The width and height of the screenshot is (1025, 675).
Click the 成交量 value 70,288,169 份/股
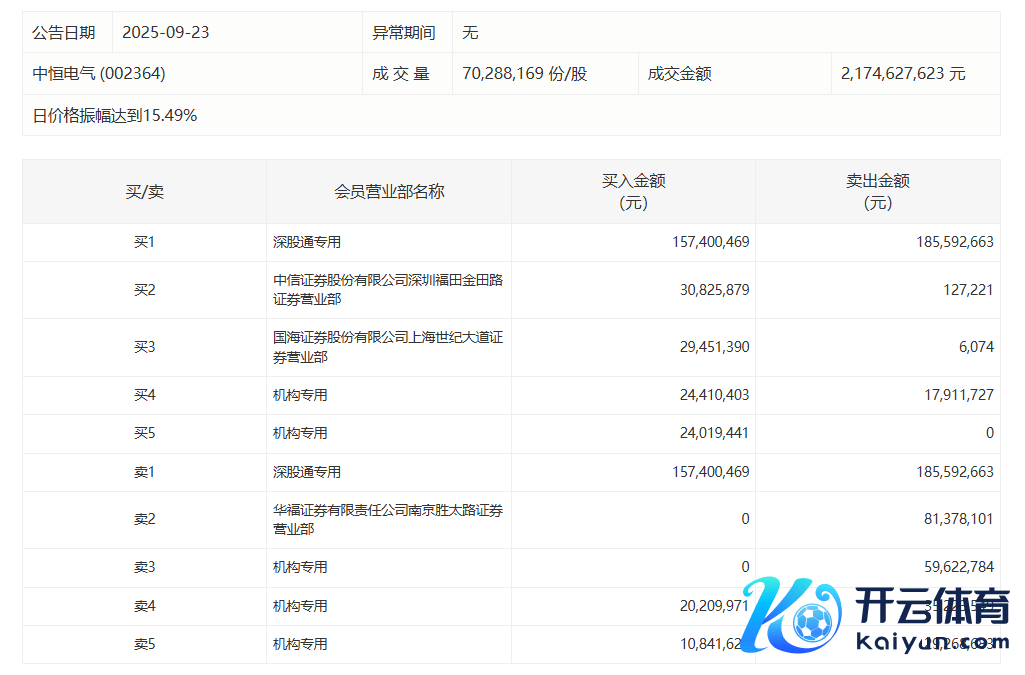[524, 74]
